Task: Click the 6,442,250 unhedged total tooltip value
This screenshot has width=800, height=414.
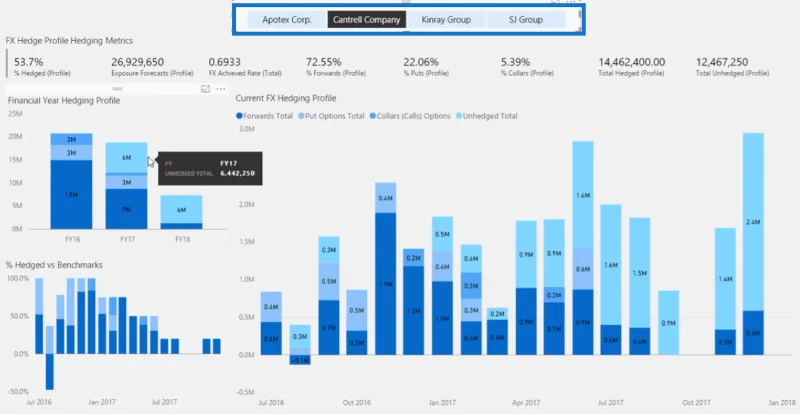Action: (237, 174)
